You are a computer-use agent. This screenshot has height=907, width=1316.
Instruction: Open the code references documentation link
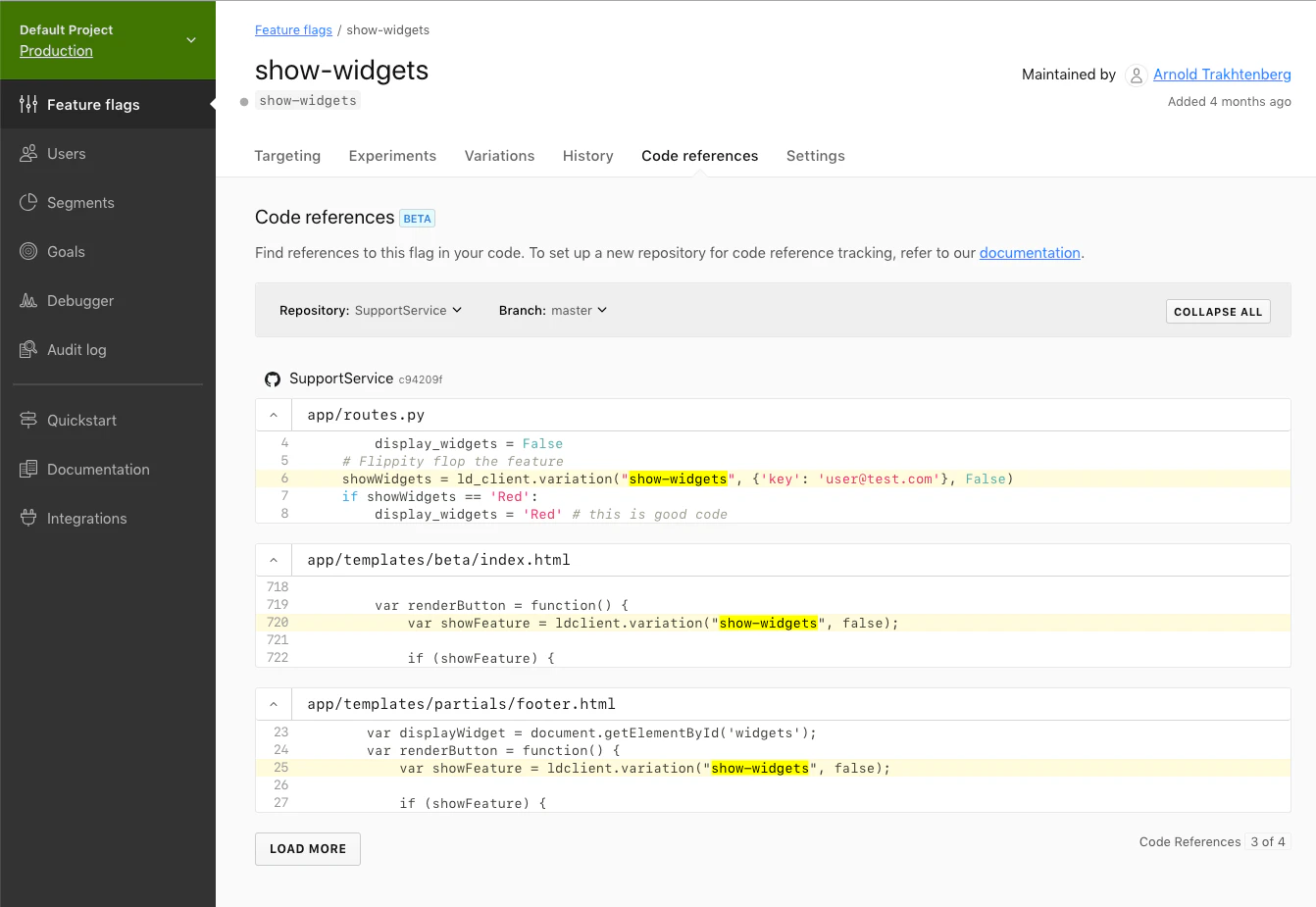pyautogui.click(x=1030, y=252)
